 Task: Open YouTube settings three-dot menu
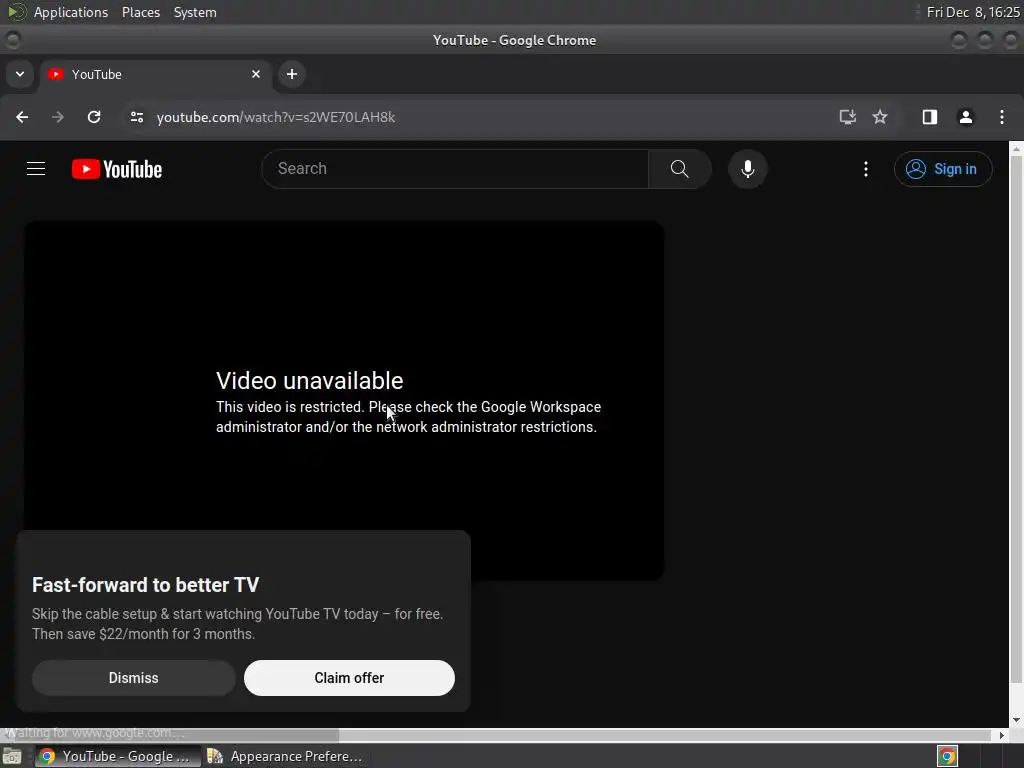[x=866, y=169]
